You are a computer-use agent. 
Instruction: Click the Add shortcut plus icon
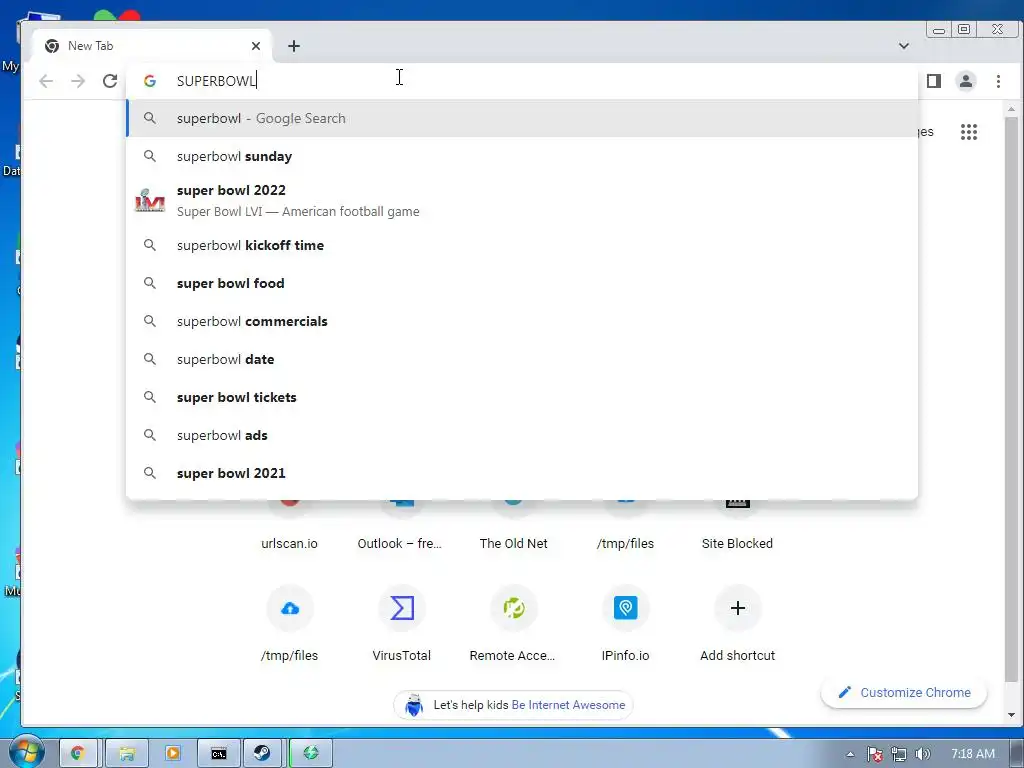(738, 609)
